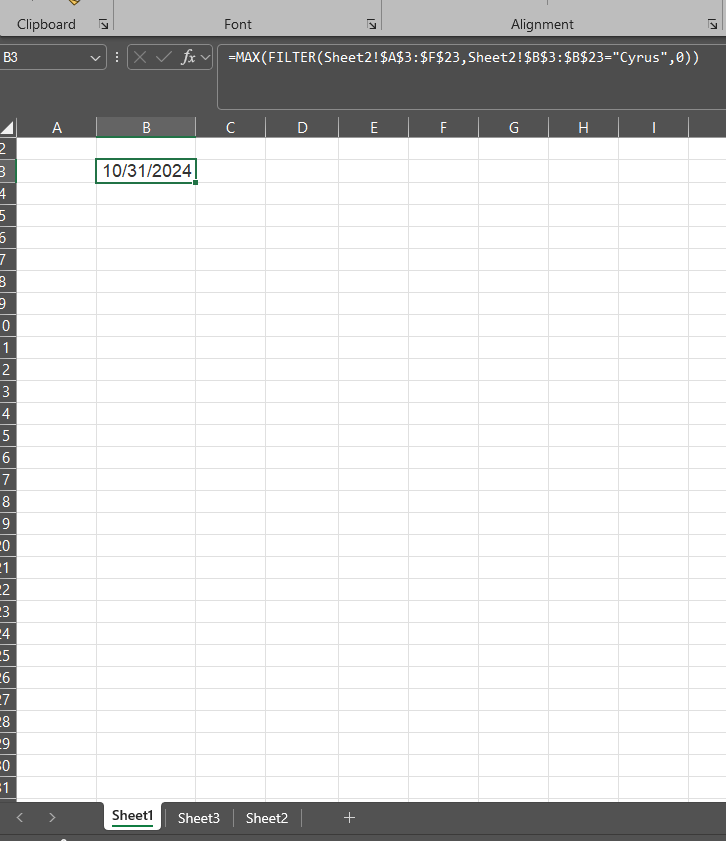The image size is (726, 841).
Task: Open Insert Function fx dialog
Action: 188,57
